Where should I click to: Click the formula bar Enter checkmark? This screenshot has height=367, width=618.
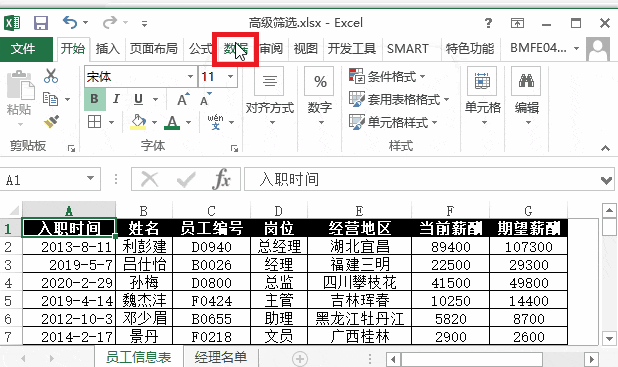186,179
